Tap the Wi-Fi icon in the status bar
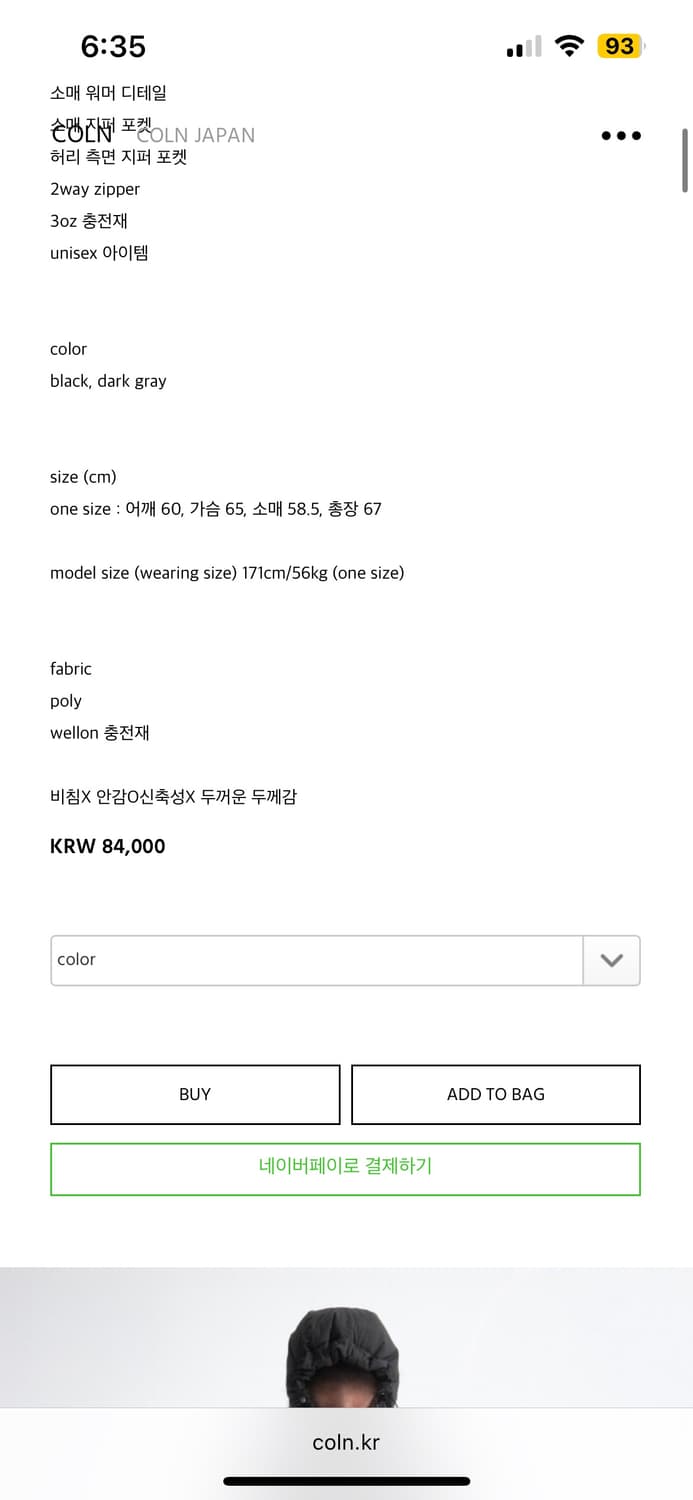Screen dimensions: 693x1500 pyautogui.click(x=569, y=46)
